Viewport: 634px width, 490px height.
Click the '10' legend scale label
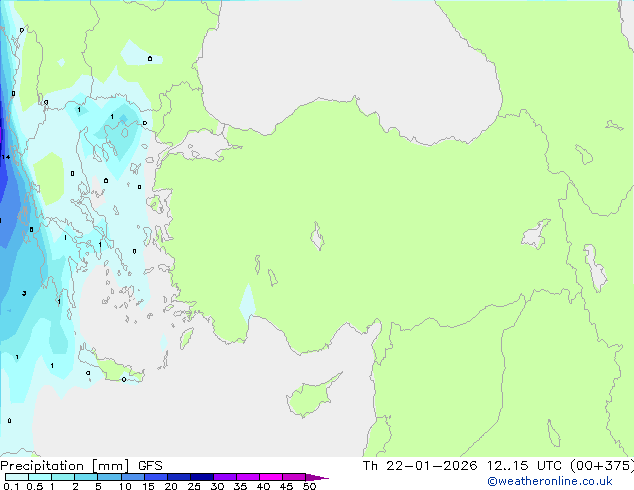pos(125,486)
